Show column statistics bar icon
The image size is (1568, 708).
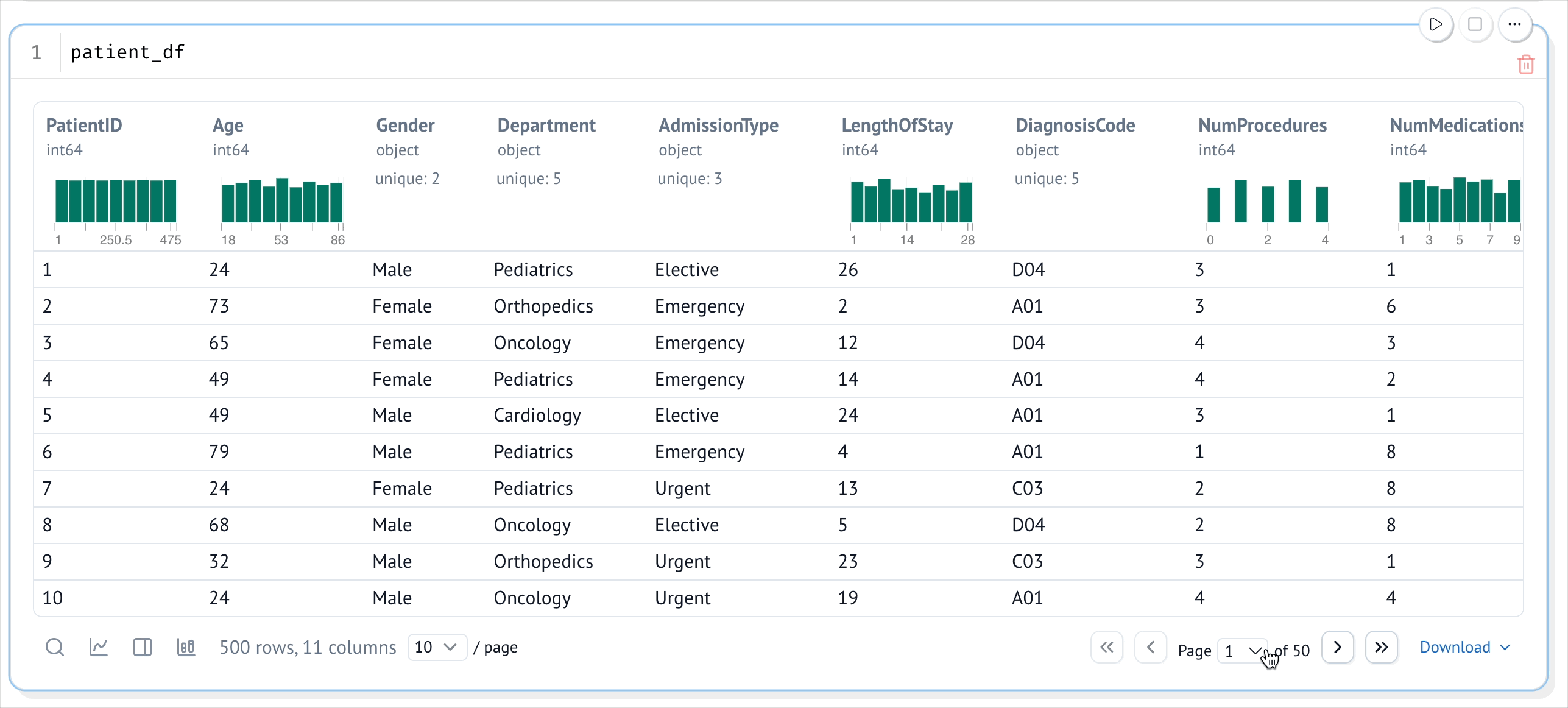click(186, 647)
